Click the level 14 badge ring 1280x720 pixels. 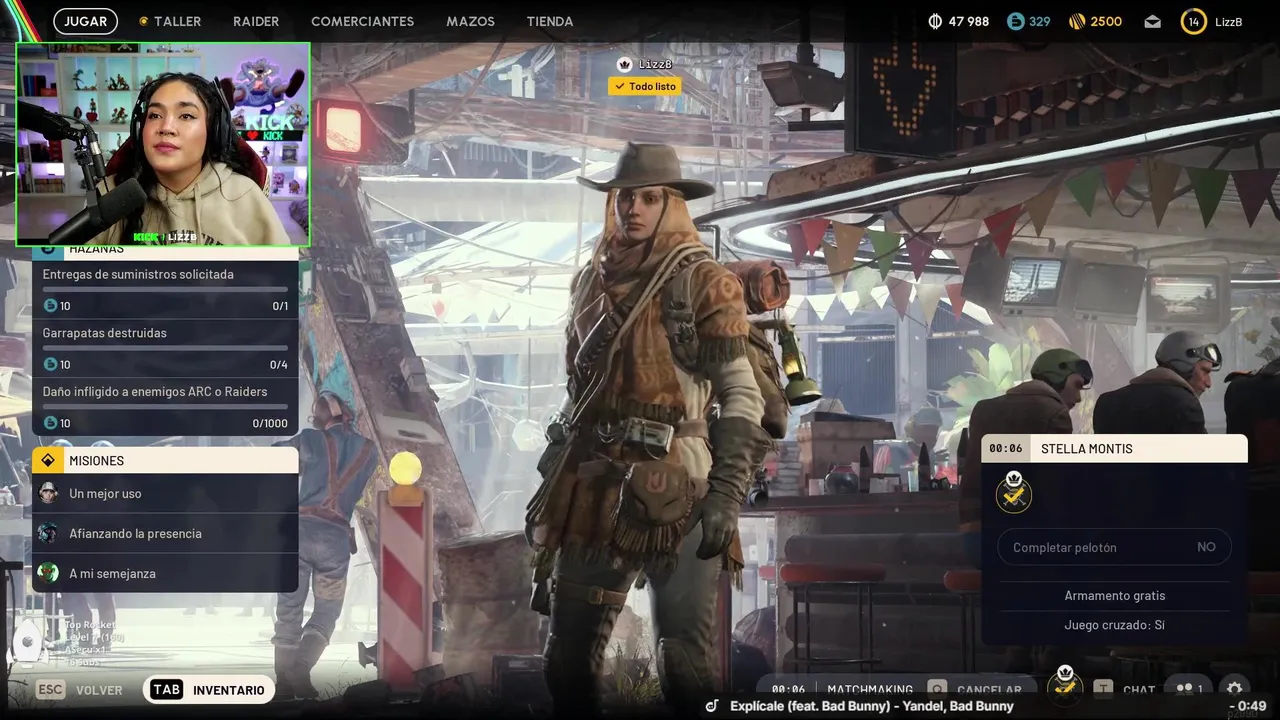(x=1193, y=21)
